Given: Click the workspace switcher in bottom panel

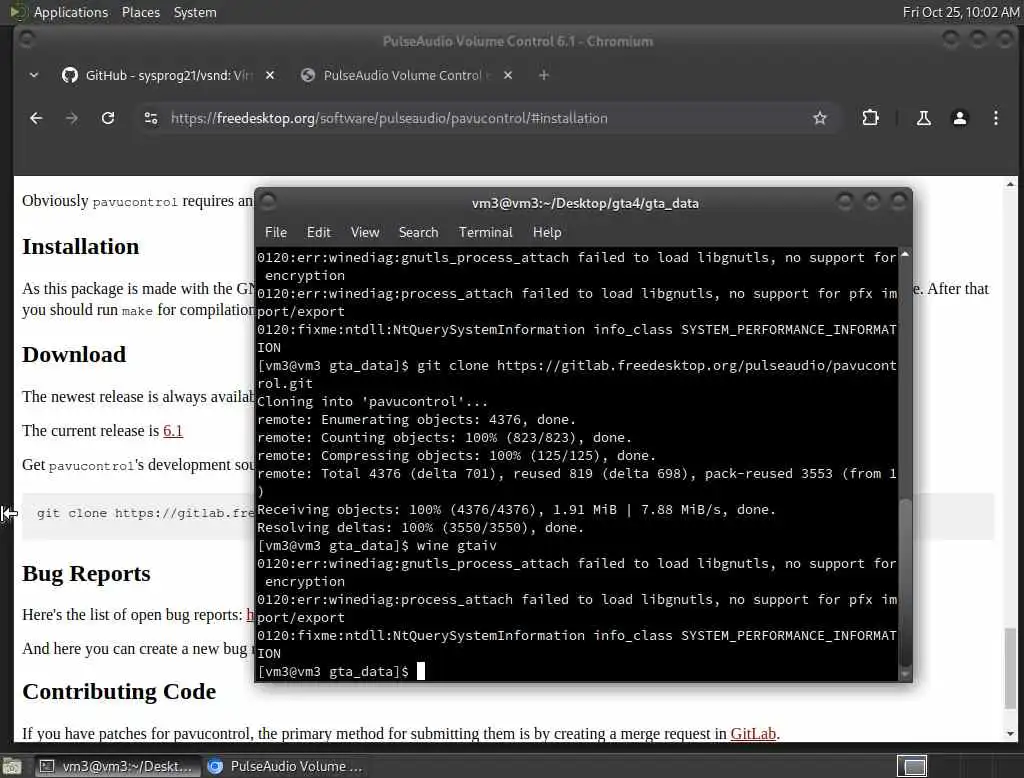Looking at the screenshot, I should click(x=912, y=766).
